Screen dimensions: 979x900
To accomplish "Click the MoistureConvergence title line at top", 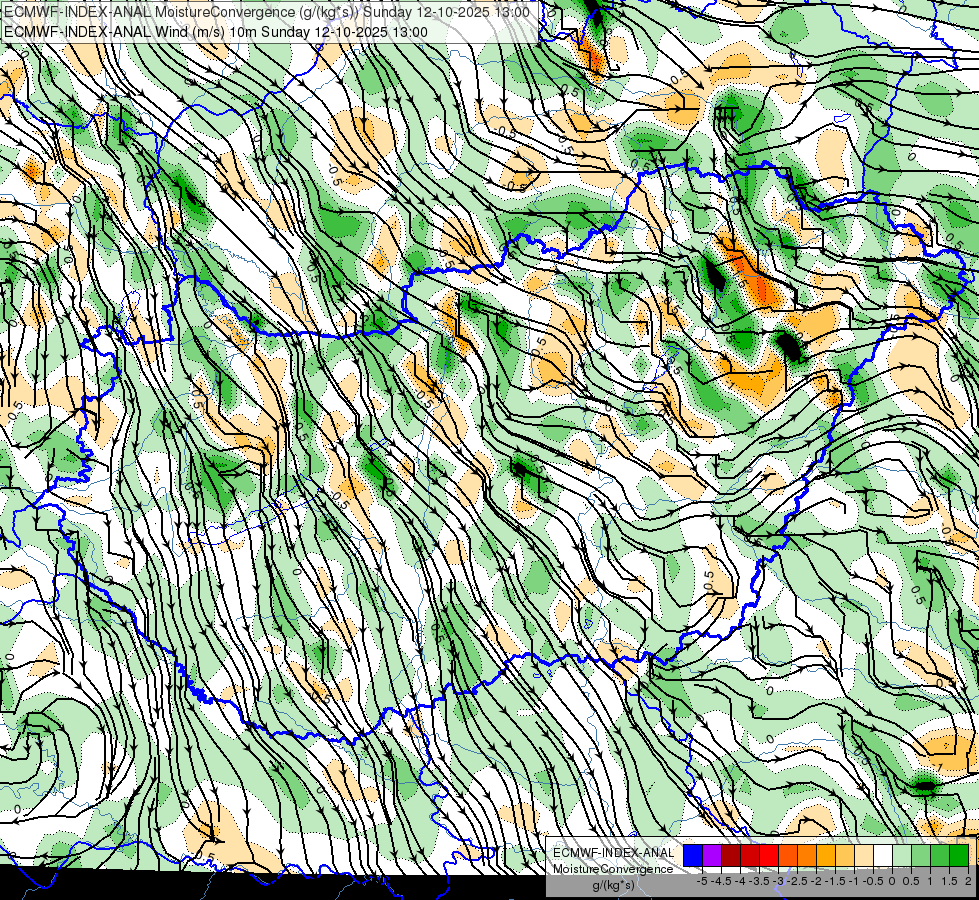I will tap(267, 12).
